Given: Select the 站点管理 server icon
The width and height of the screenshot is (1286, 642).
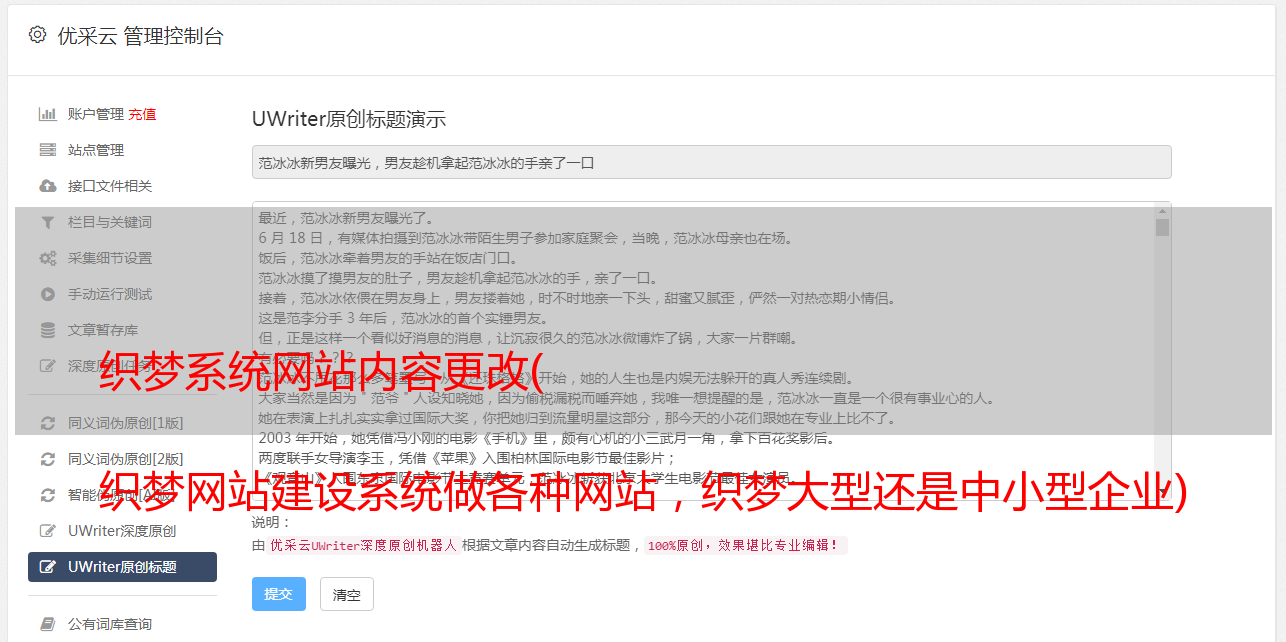Looking at the screenshot, I should (x=47, y=150).
